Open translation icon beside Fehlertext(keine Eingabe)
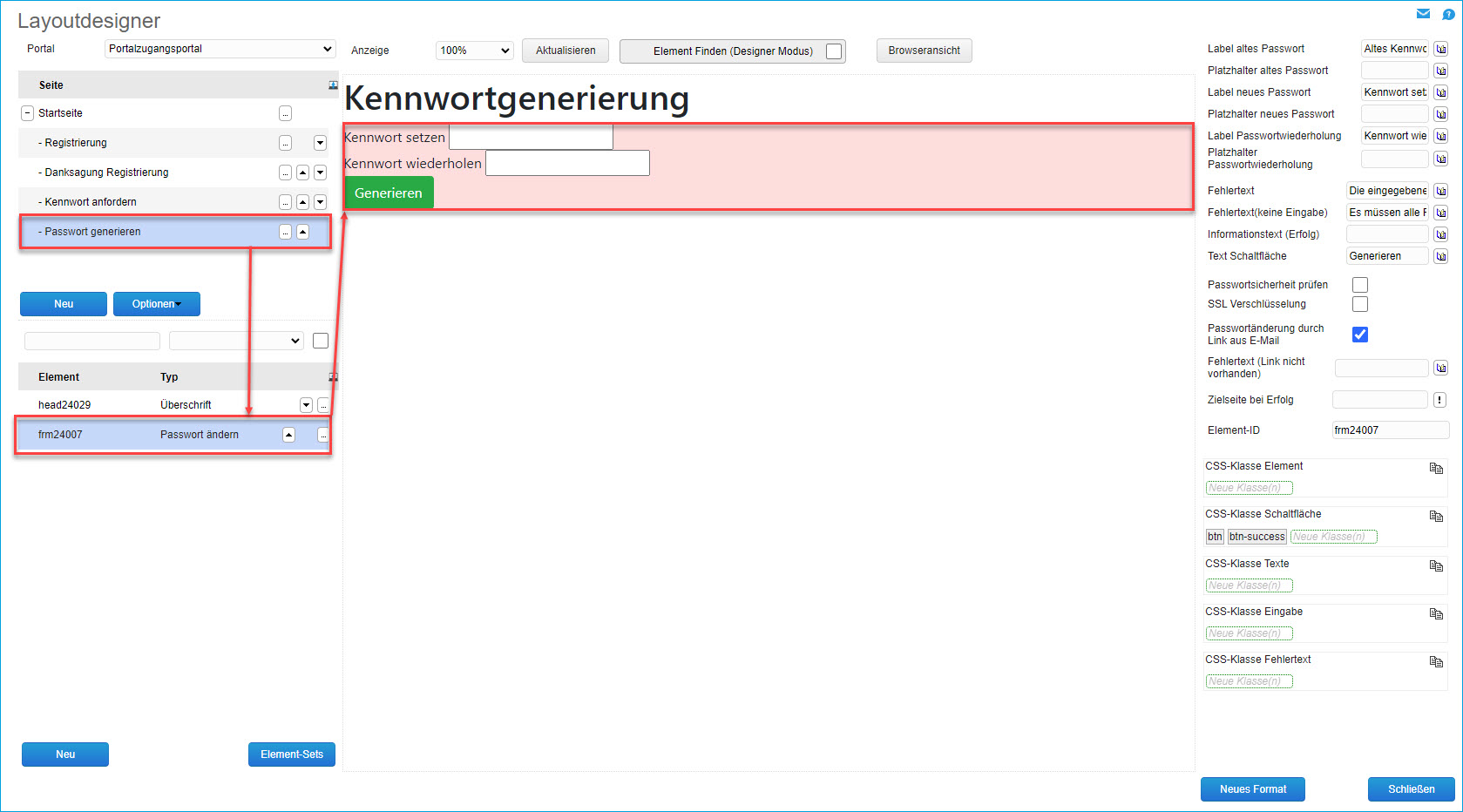Viewport: 1463px width, 812px height. point(1441,213)
